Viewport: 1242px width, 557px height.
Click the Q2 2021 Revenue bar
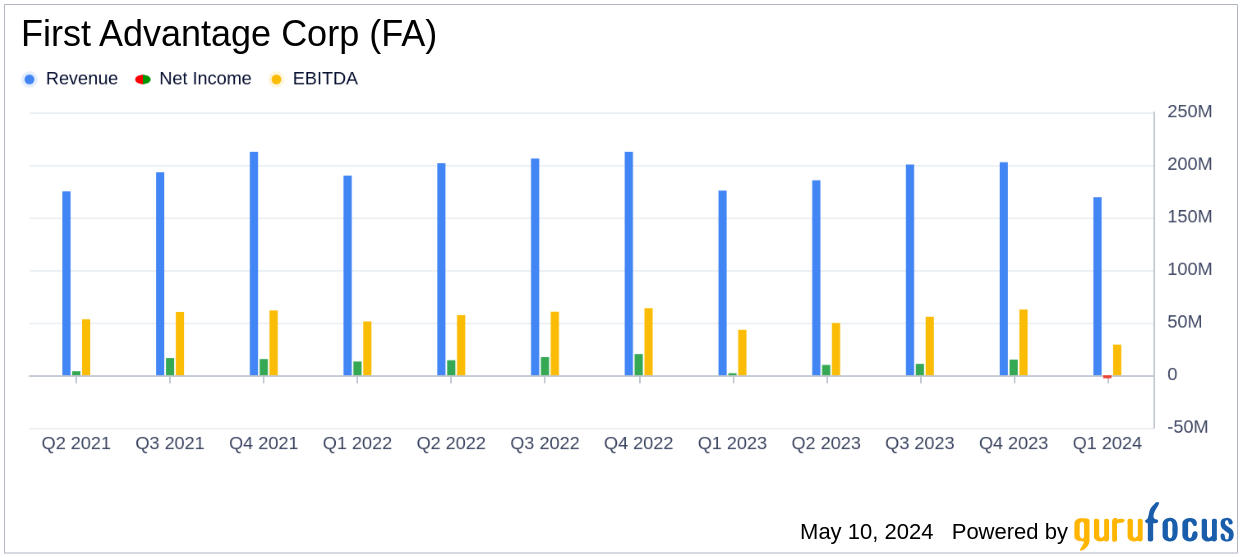click(66, 283)
